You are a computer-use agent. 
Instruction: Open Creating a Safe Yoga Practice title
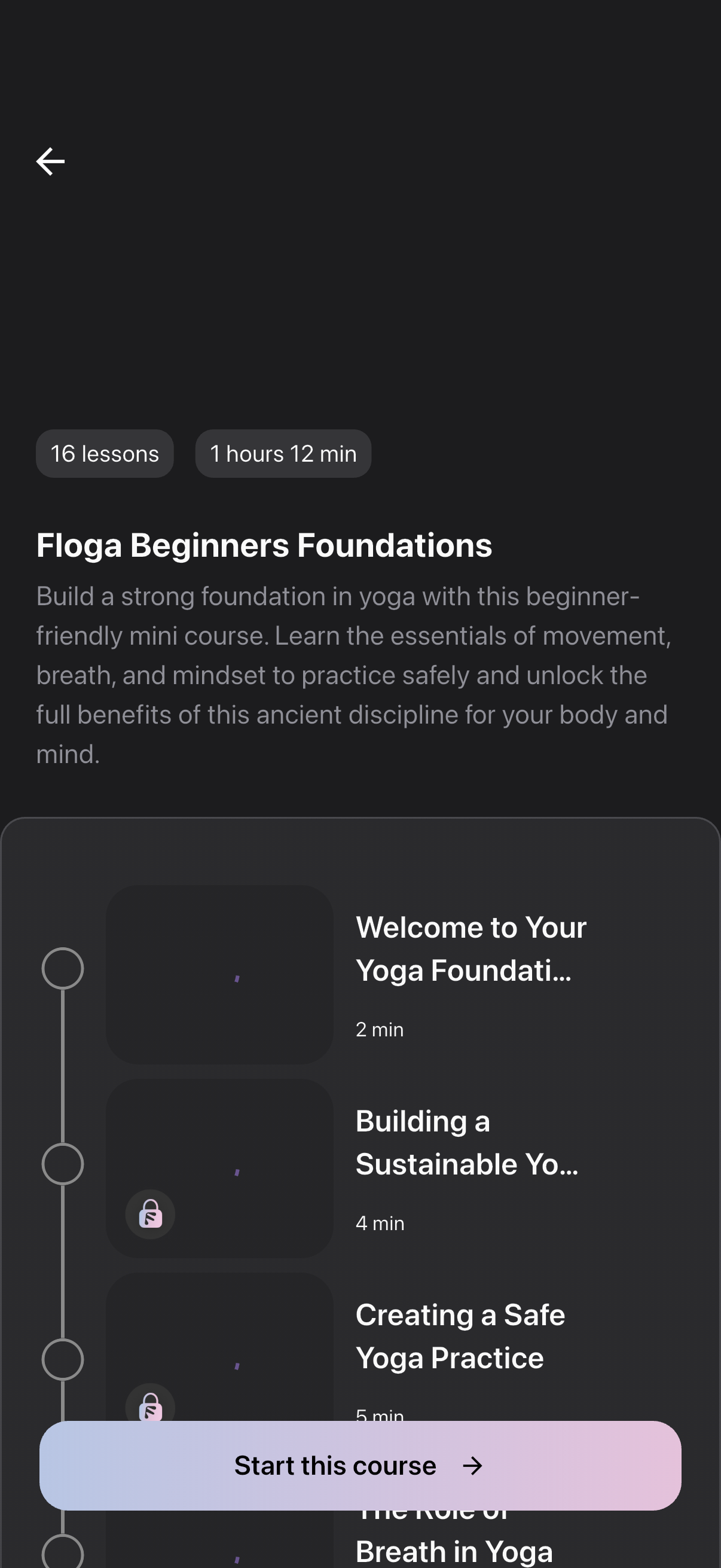coord(460,1336)
